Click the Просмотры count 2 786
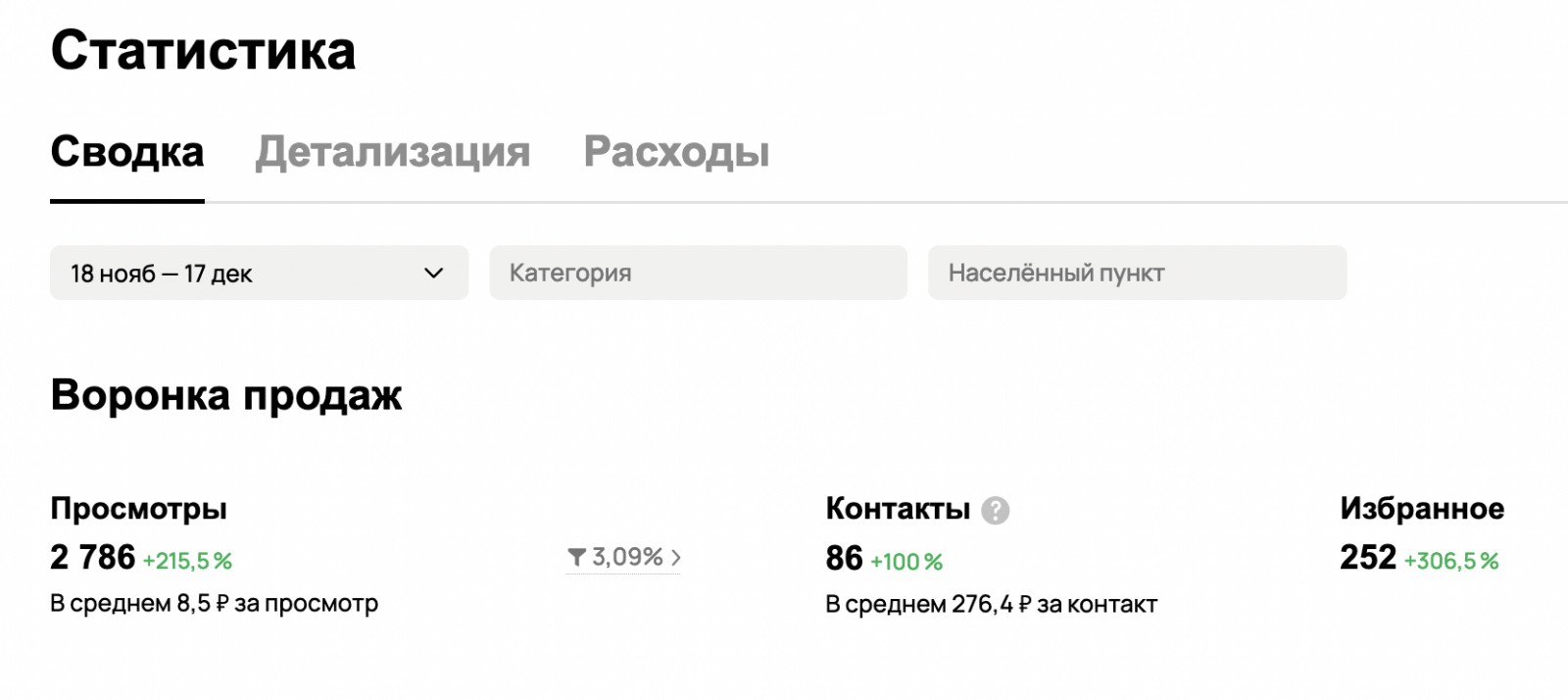The image size is (1568, 700). coord(93,558)
